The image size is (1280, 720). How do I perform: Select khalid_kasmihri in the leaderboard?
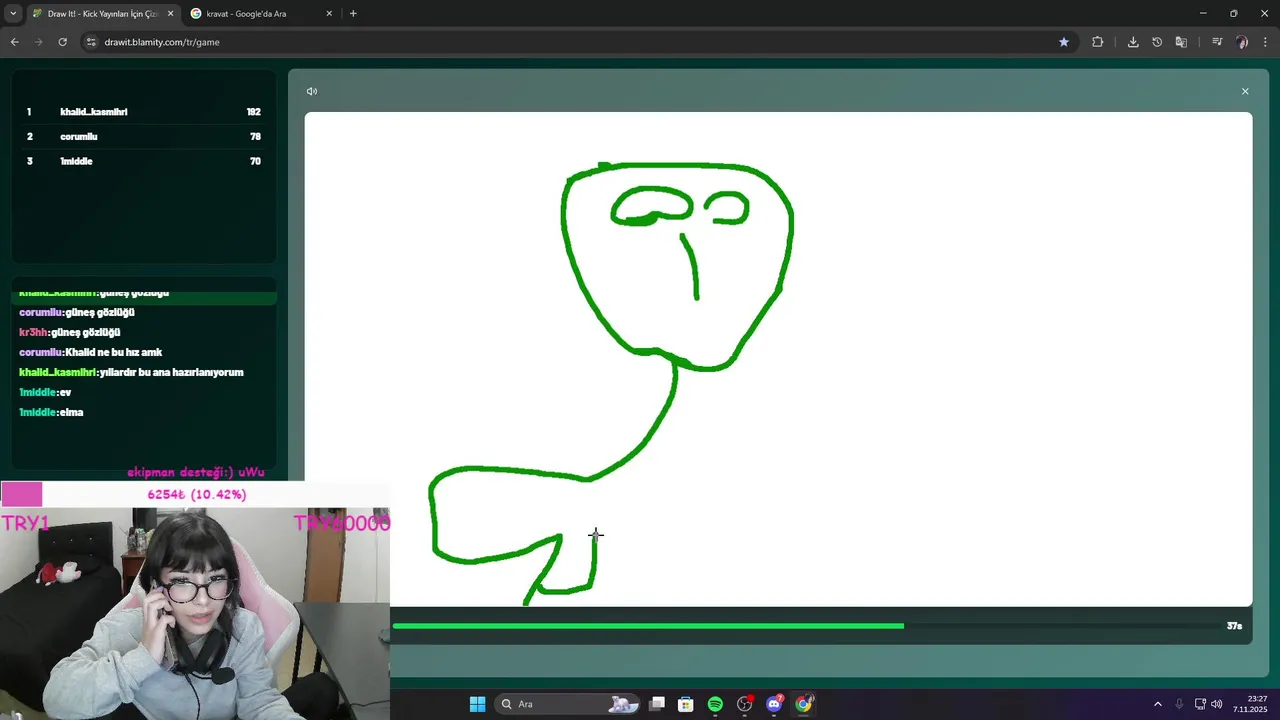94,112
